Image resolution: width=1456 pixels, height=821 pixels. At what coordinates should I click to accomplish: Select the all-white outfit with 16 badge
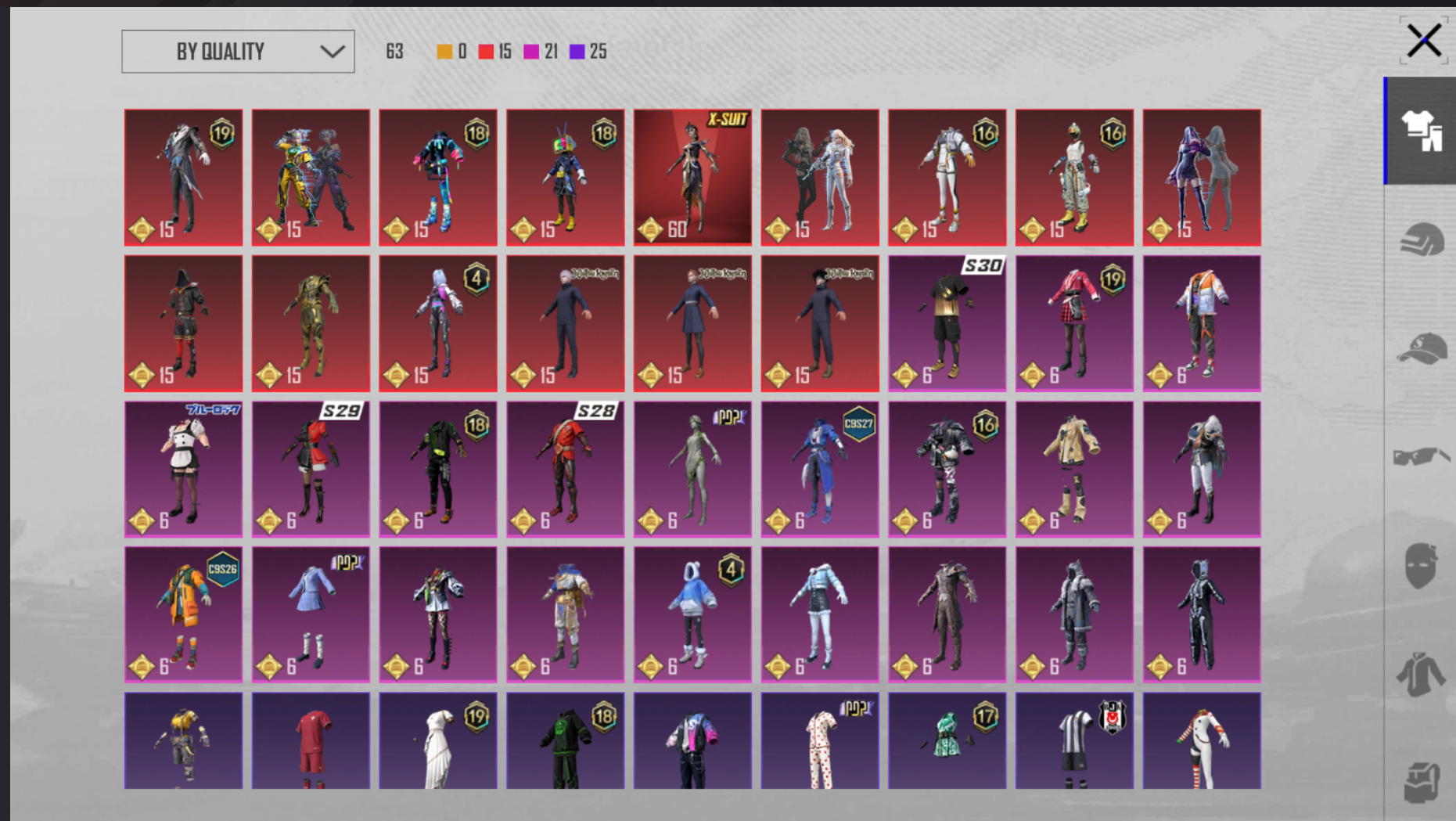pos(947,177)
